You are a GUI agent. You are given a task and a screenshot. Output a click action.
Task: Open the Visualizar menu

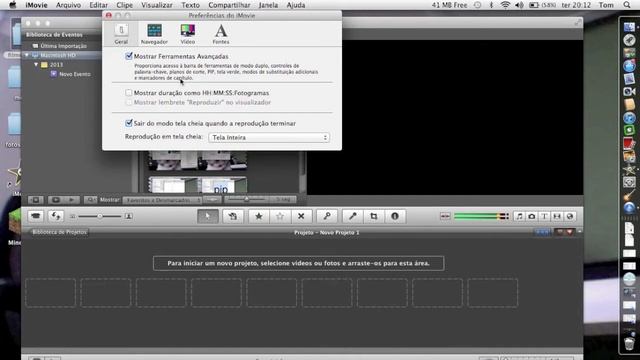[x=157, y=5]
